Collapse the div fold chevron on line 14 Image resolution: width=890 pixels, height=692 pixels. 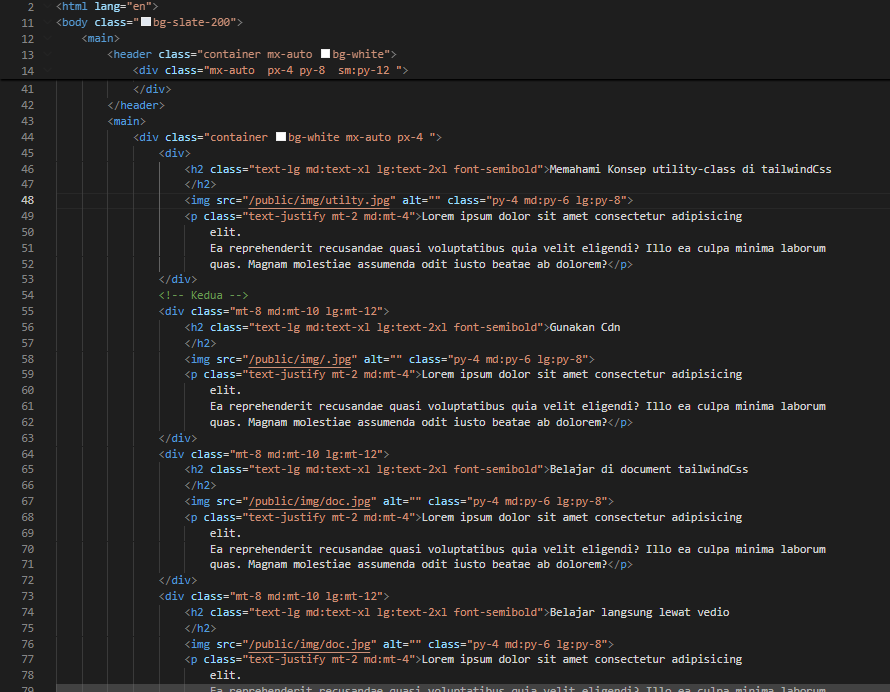coord(47,70)
